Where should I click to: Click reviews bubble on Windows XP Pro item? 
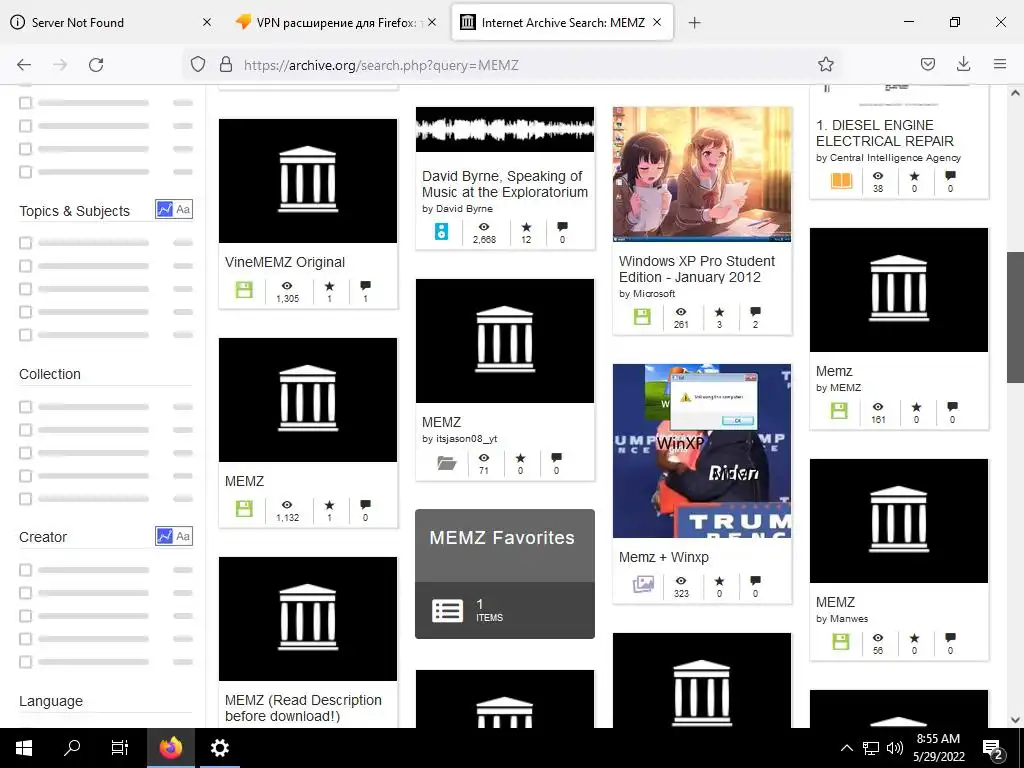coord(755,312)
